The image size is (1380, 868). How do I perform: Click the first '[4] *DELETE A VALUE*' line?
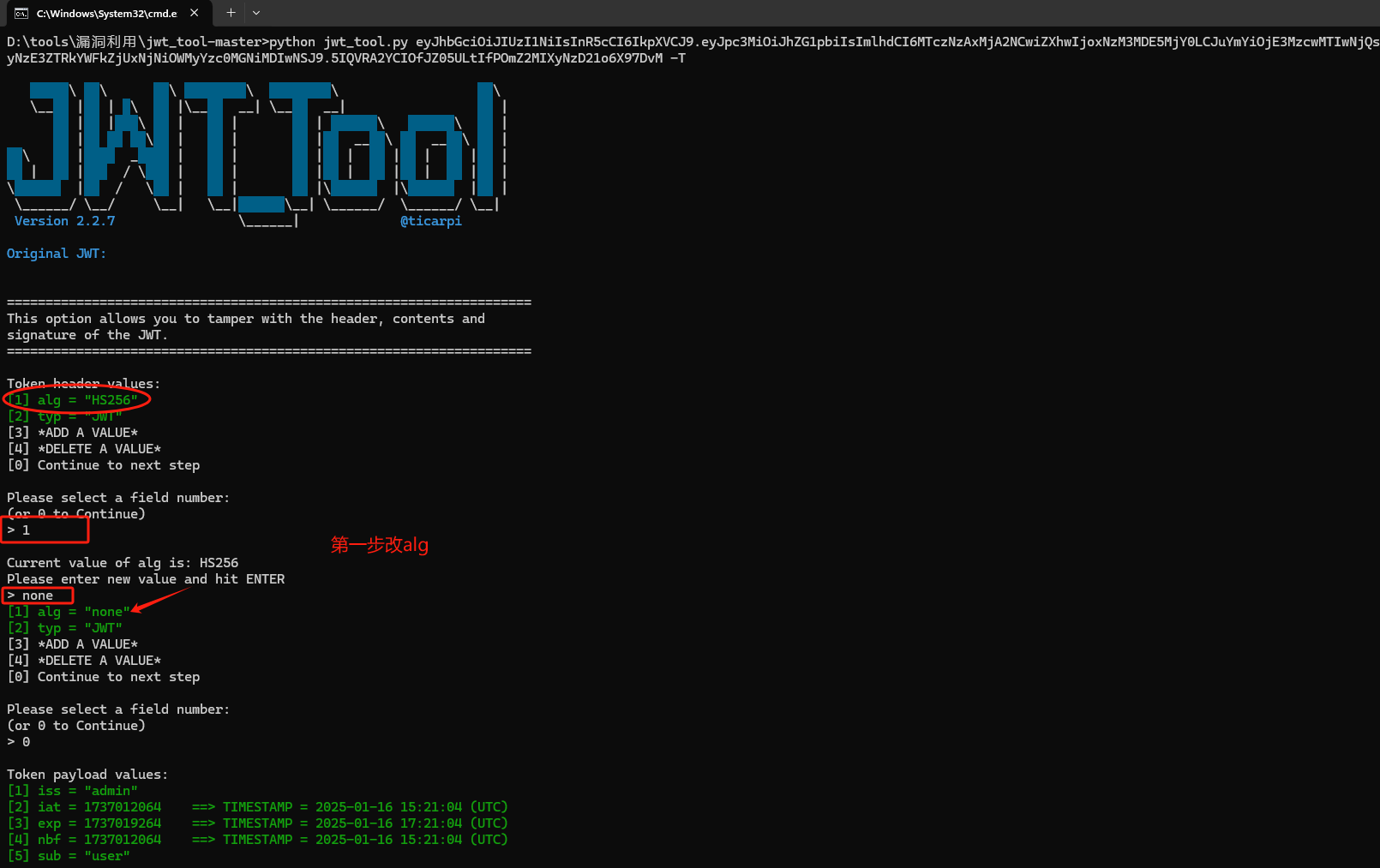tap(84, 449)
